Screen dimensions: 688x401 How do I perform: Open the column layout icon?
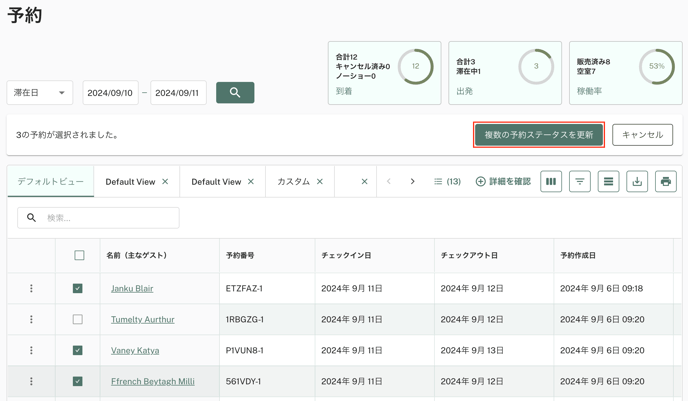(551, 181)
